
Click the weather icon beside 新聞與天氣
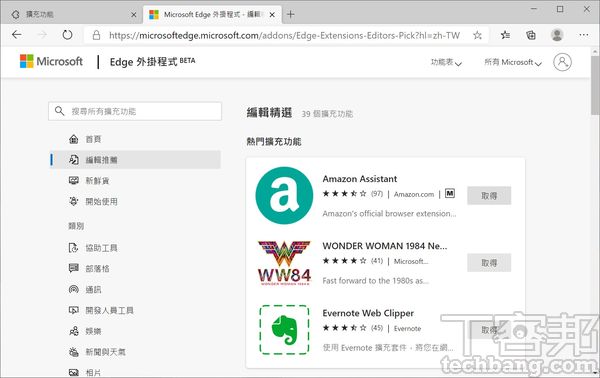click(73, 352)
